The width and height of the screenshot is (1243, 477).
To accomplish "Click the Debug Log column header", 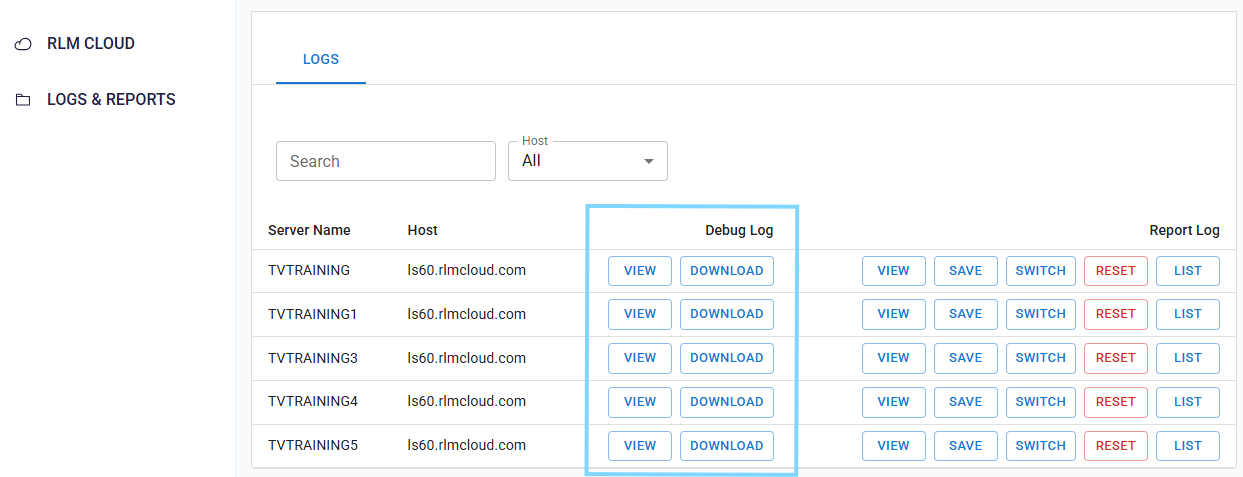I will pyautogui.click(x=739, y=230).
